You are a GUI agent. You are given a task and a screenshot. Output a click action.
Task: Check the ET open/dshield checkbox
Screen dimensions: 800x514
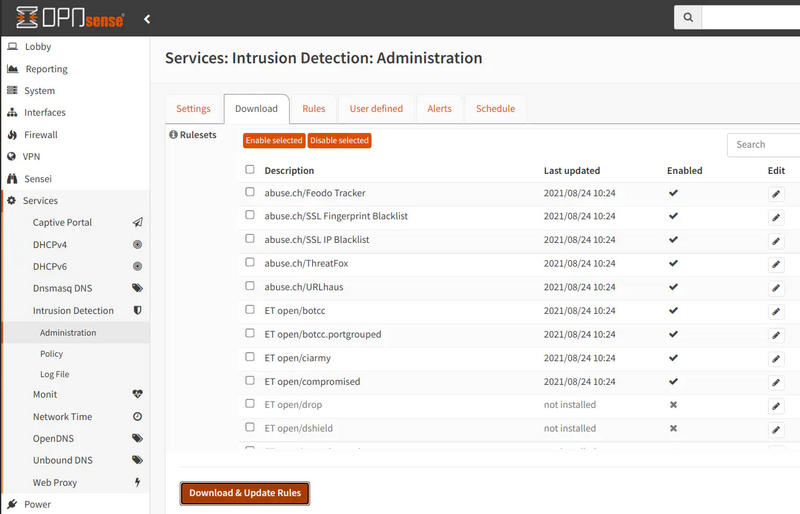tap(249, 427)
